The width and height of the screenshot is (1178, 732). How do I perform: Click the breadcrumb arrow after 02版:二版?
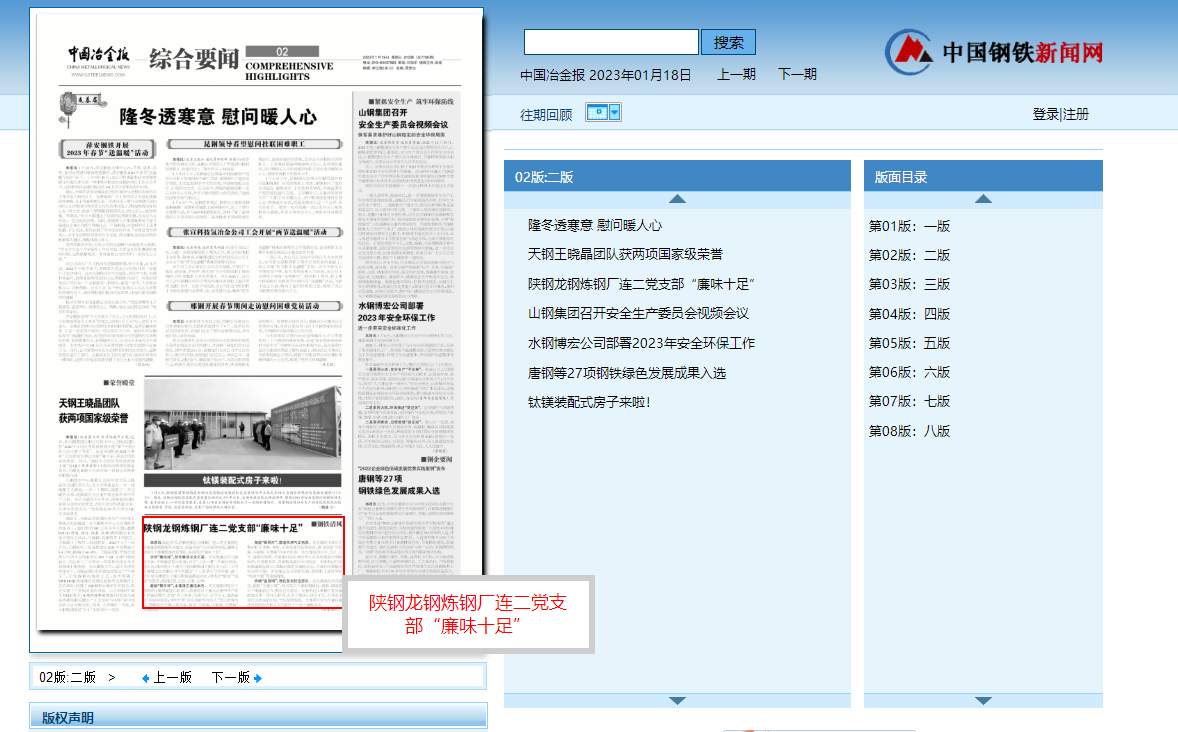click(110, 676)
